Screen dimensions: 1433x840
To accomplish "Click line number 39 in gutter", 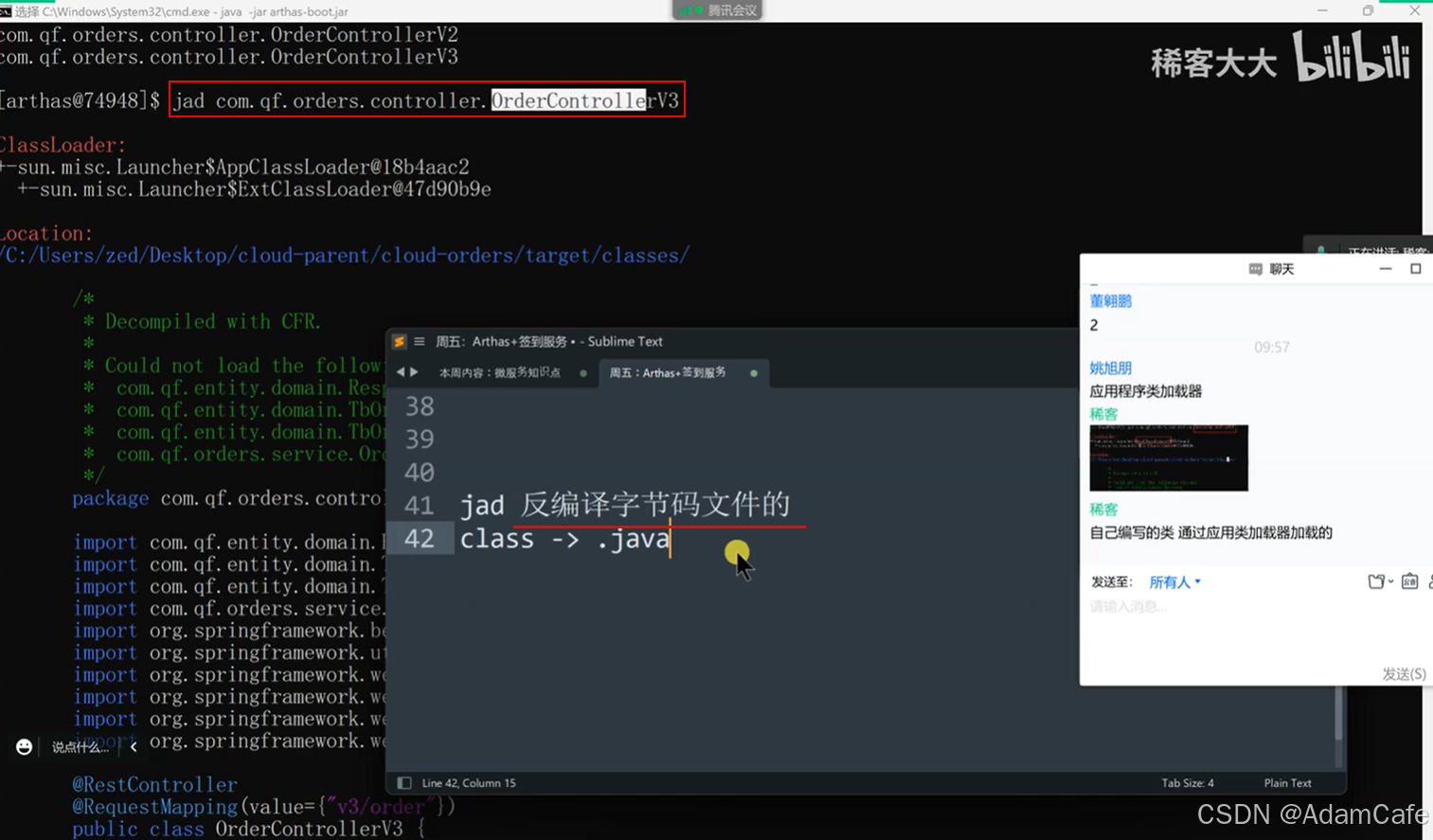I will (x=420, y=439).
